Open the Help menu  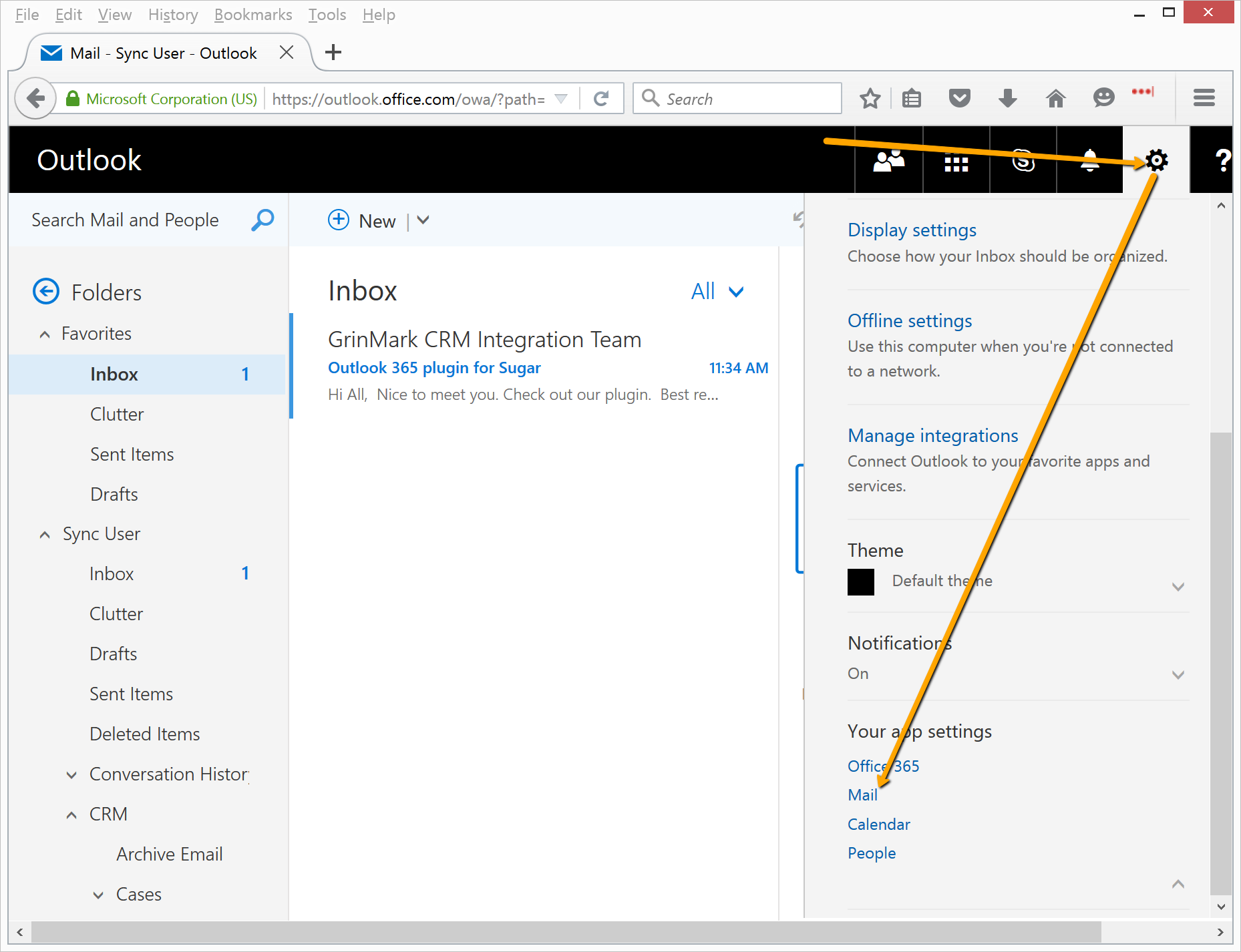tap(379, 15)
